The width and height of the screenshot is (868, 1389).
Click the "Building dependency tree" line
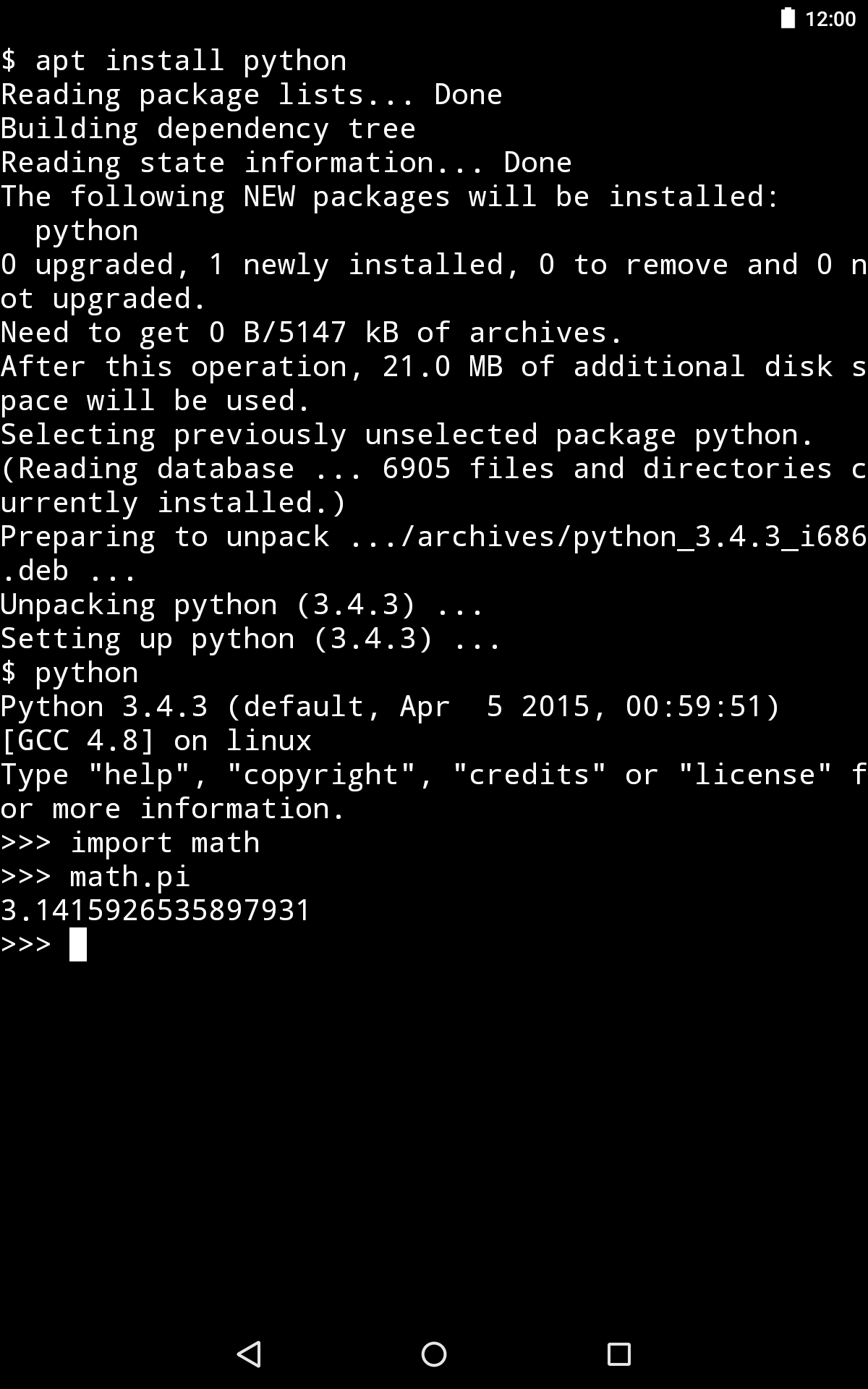coord(208,129)
